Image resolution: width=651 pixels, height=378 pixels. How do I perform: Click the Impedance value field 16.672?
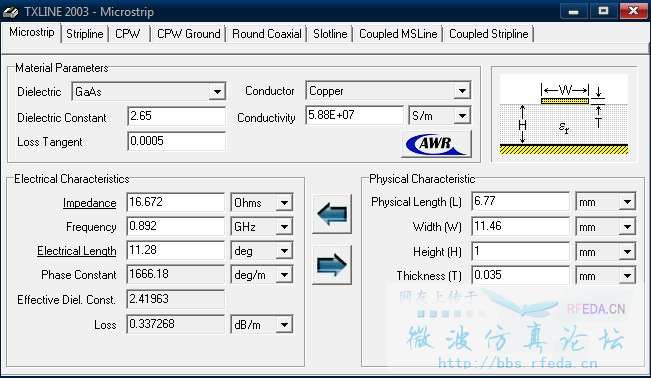click(175, 202)
